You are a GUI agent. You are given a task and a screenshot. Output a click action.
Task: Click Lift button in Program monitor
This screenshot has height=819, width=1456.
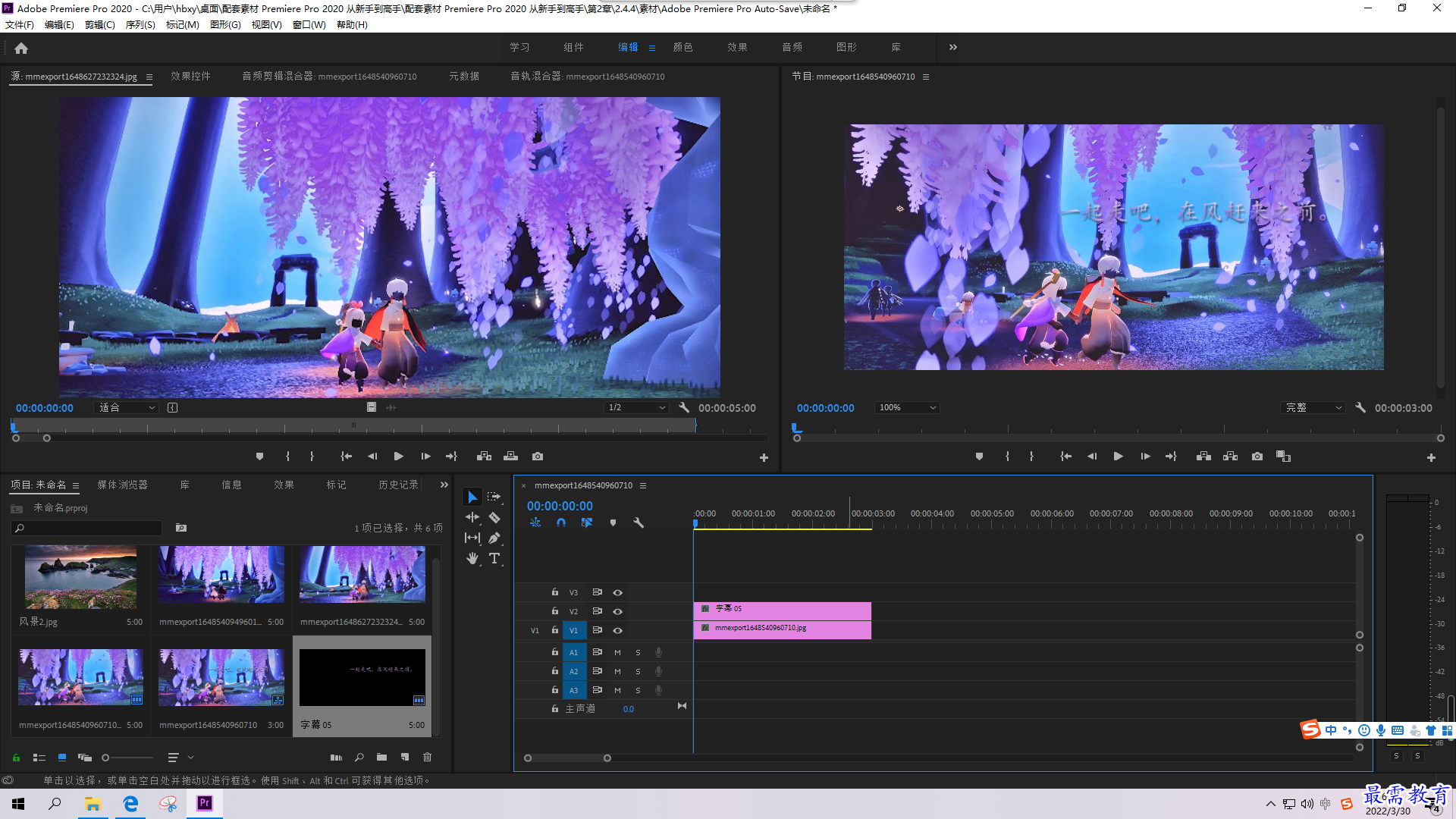click(x=1203, y=457)
